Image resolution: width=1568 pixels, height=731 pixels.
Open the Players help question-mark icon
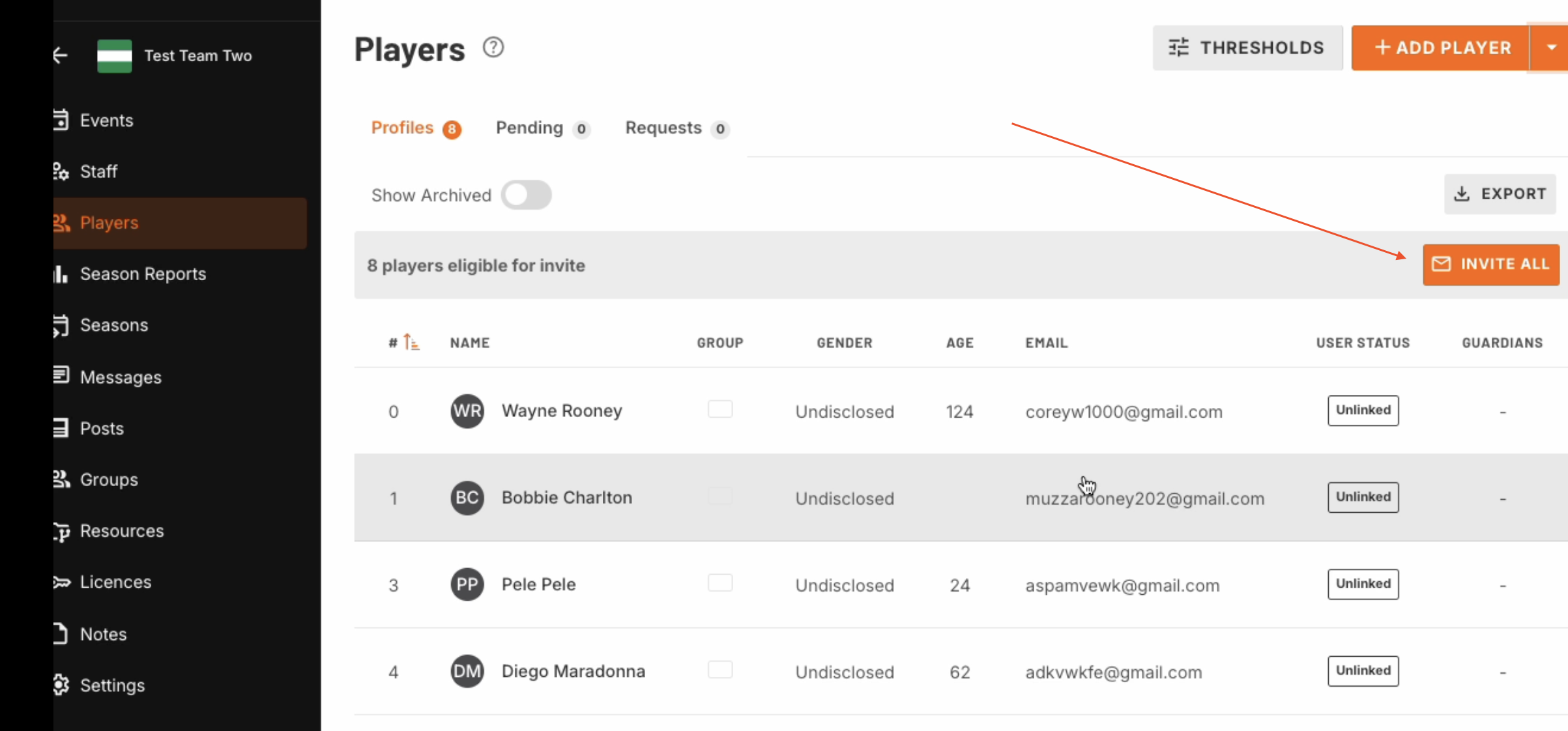click(493, 48)
